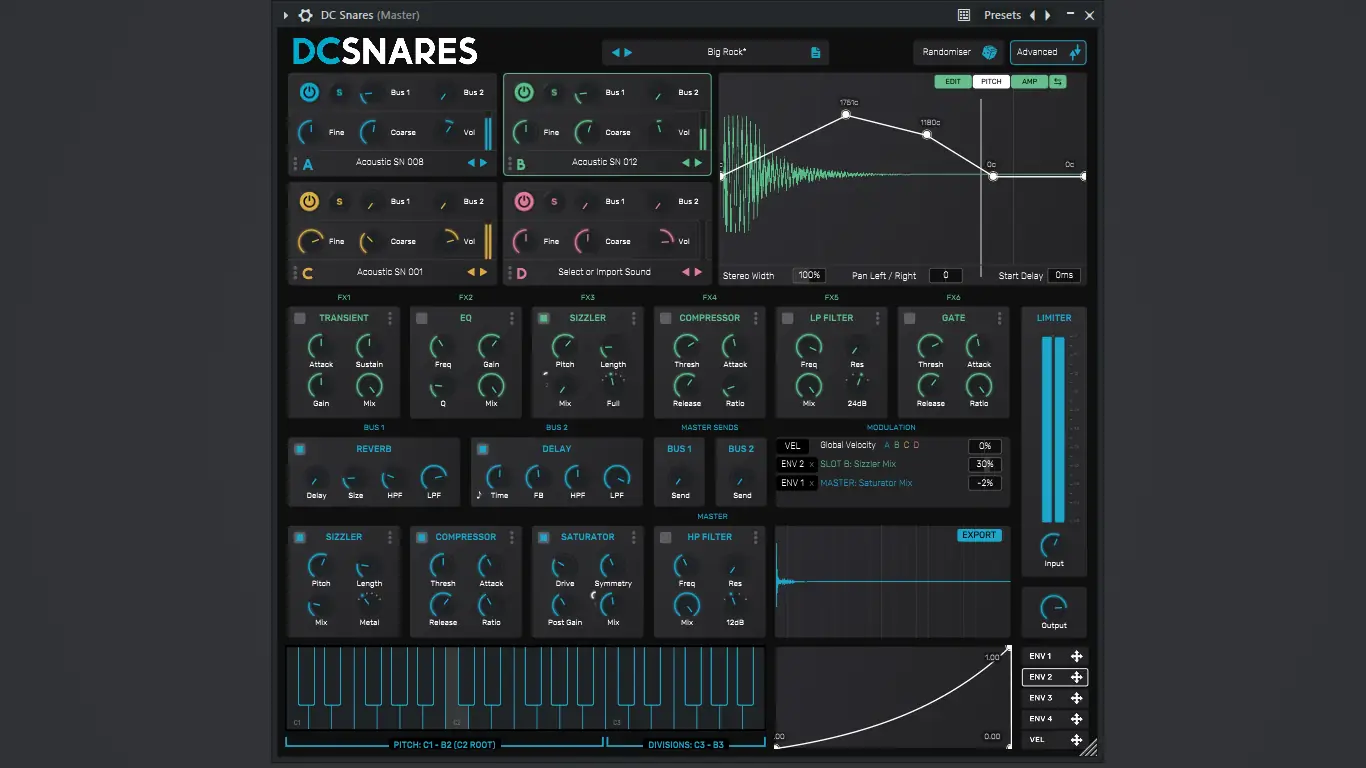
Task: Load next sample in slot B
Action: tap(698, 162)
